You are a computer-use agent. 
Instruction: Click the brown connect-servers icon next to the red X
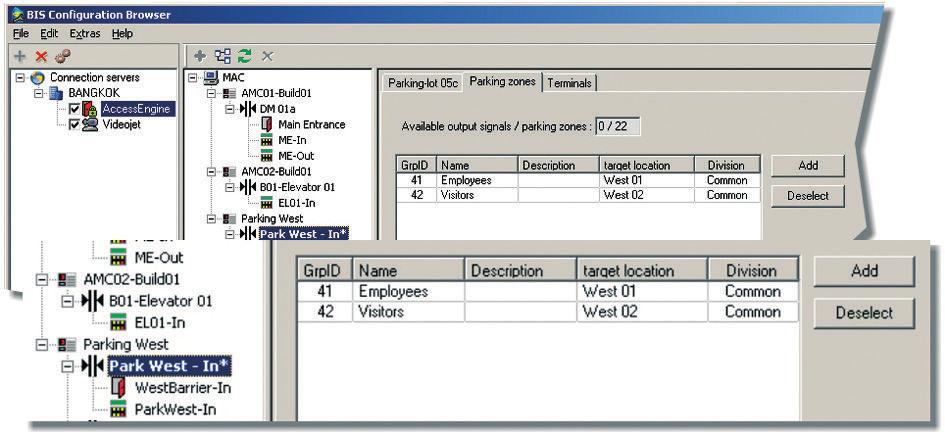point(62,56)
